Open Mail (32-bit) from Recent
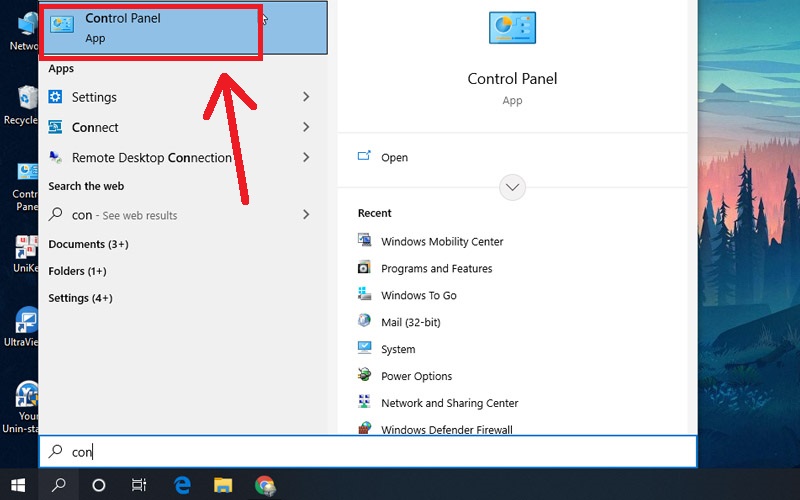The height and width of the screenshot is (500, 800). pyautogui.click(x=411, y=322)
